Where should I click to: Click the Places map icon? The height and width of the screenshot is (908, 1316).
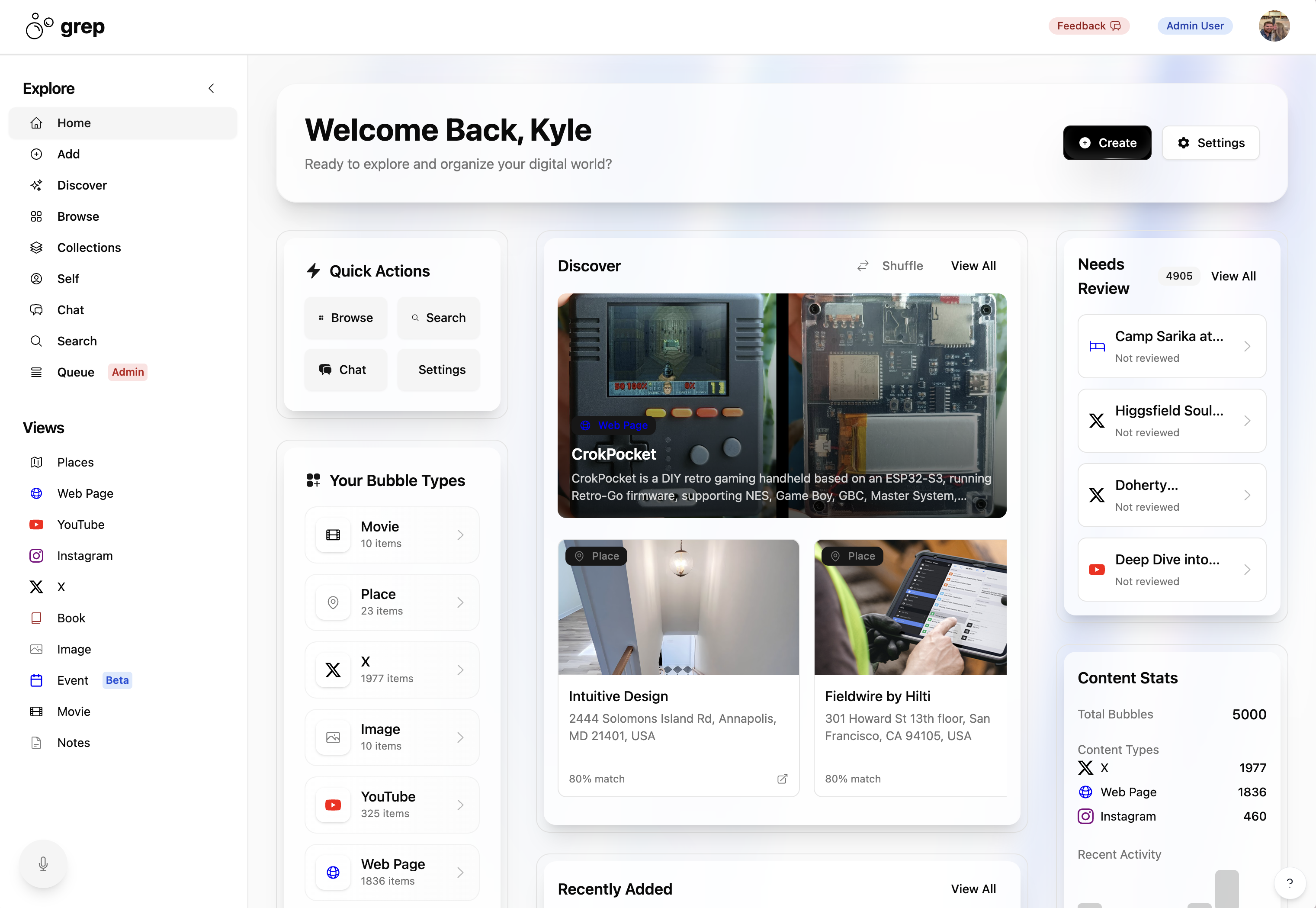pyautogui.click(x=36, y=463)
